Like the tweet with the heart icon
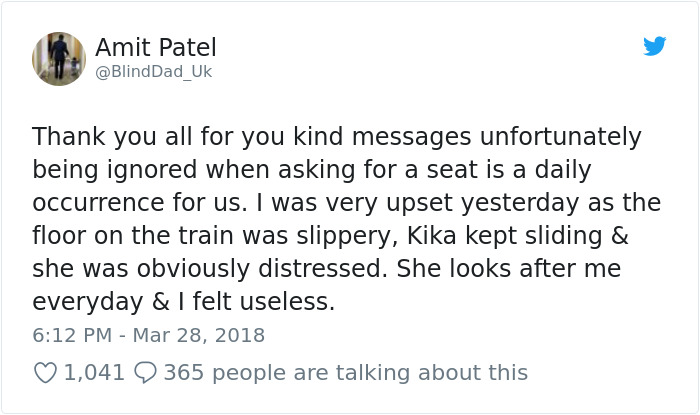This screenshot has width=700, height=415. pos(46,373)
